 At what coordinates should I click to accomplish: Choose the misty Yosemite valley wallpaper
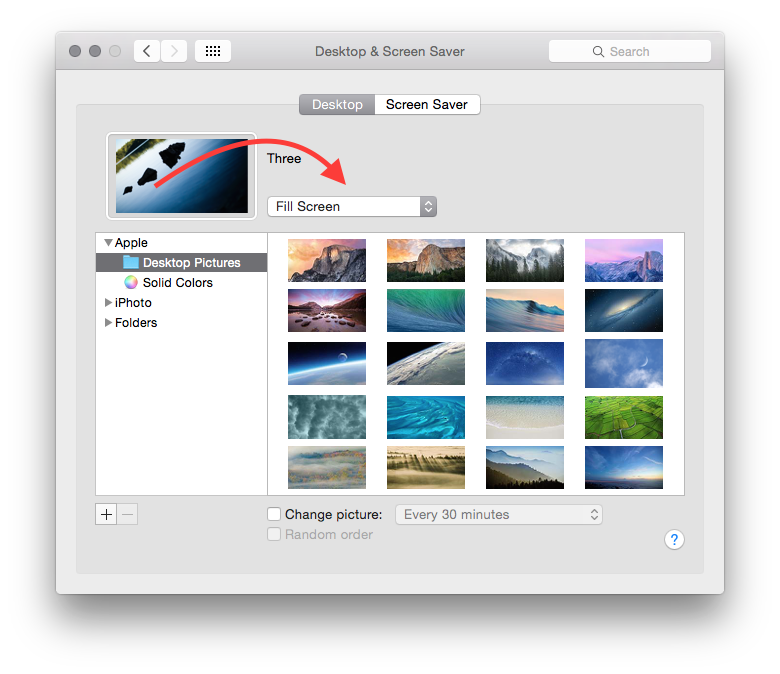tap(525, 260)
